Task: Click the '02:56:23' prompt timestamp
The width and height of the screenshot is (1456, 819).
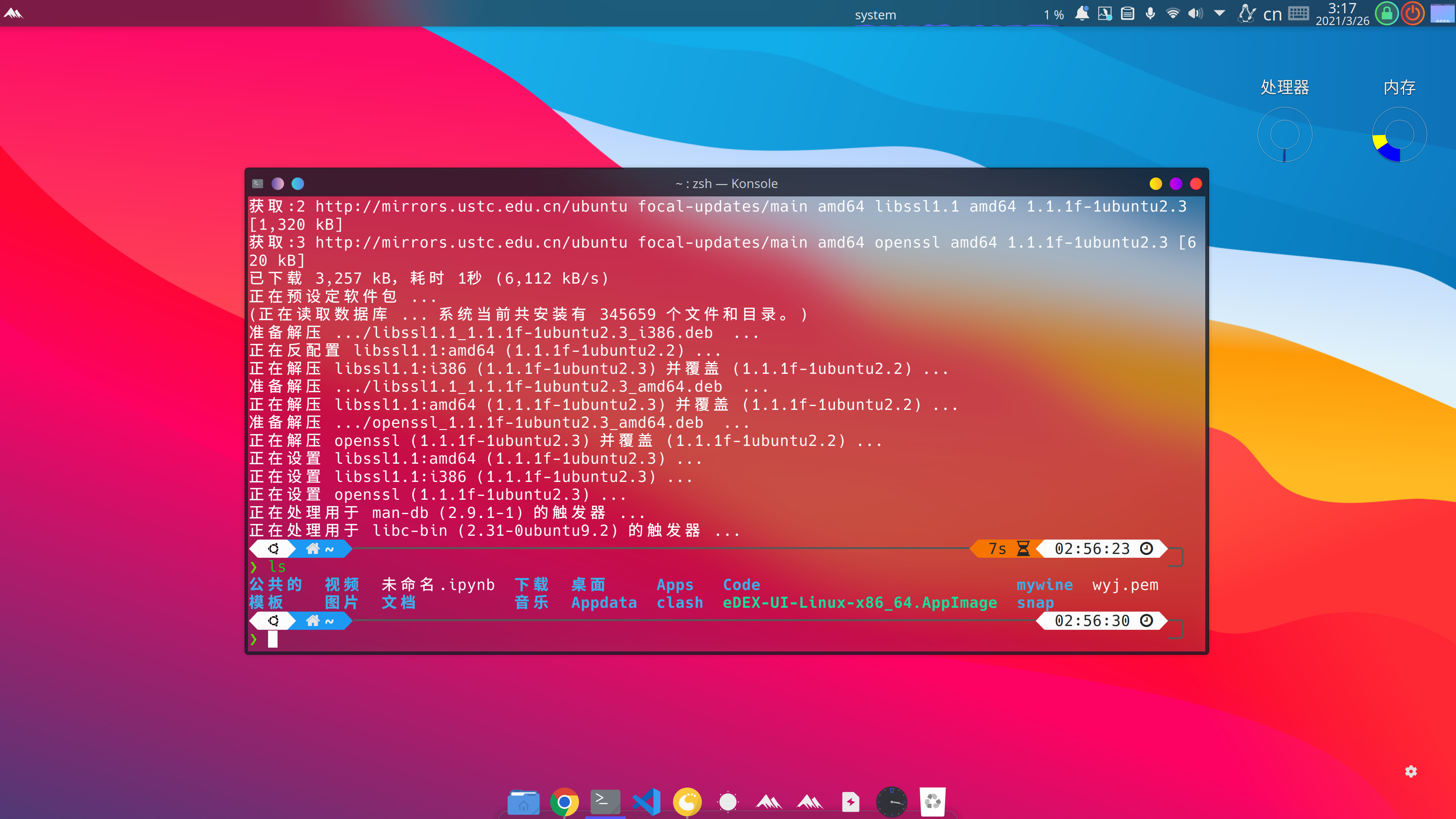Action: click(1092, 549)
